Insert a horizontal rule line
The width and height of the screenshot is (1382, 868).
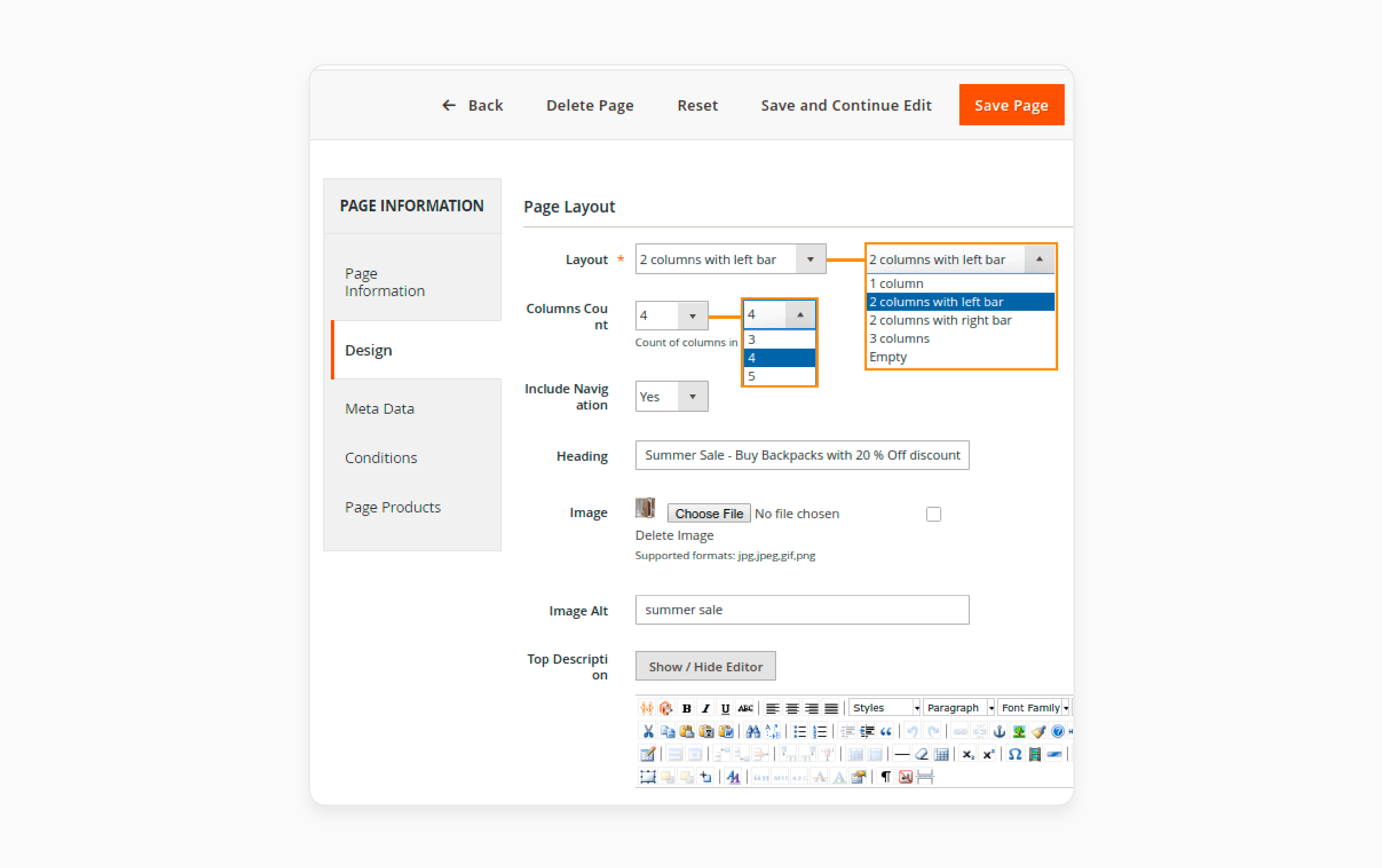902,754
